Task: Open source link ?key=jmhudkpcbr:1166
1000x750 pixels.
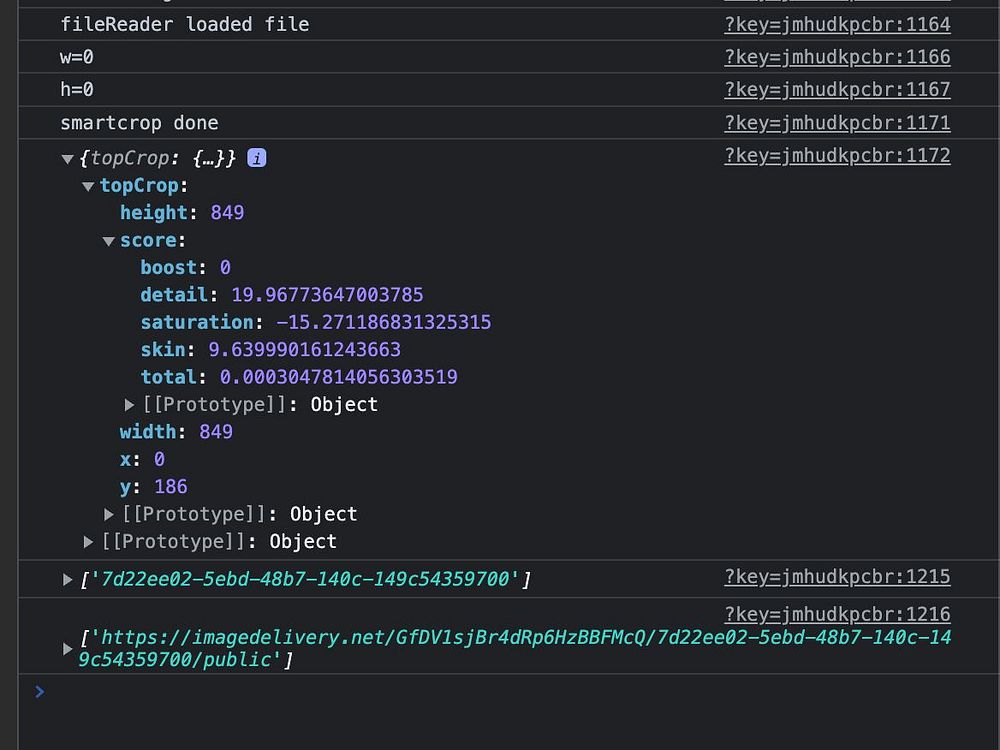Action: point(837,57)
